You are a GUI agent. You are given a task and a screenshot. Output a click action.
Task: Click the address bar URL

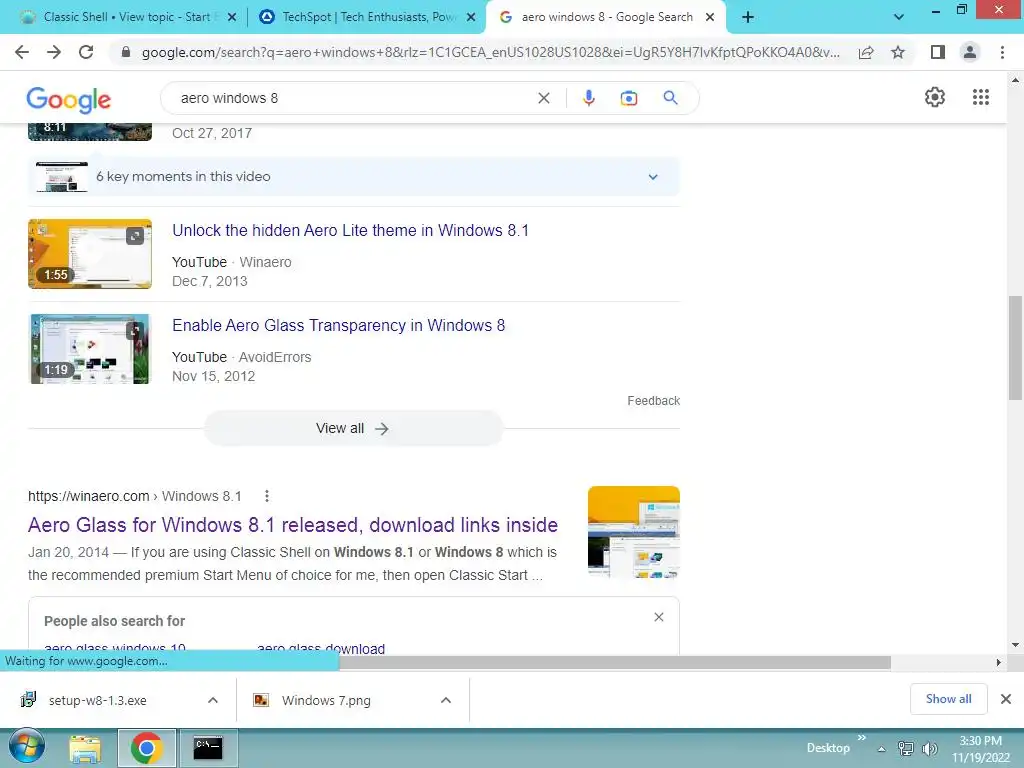point(490,52)
